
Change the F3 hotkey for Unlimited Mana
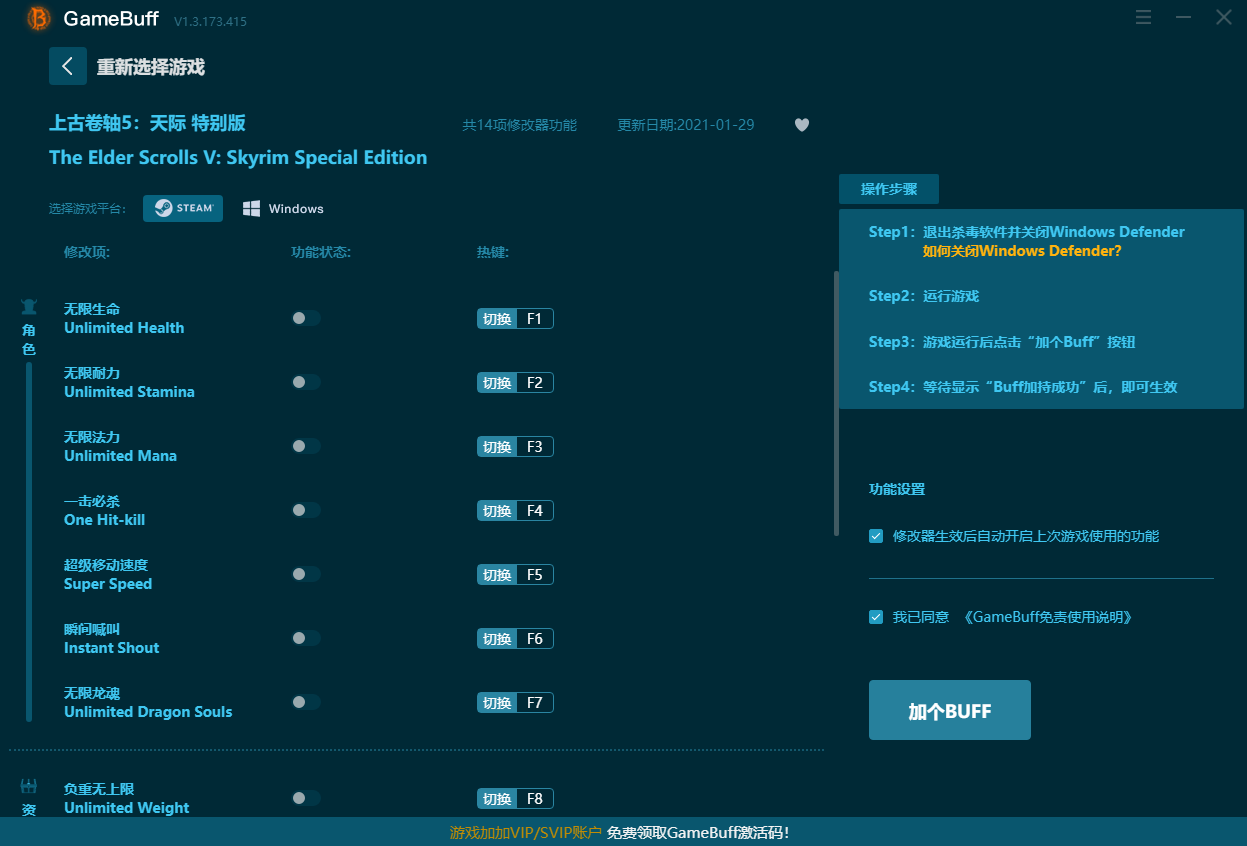[x=515, y=447]
